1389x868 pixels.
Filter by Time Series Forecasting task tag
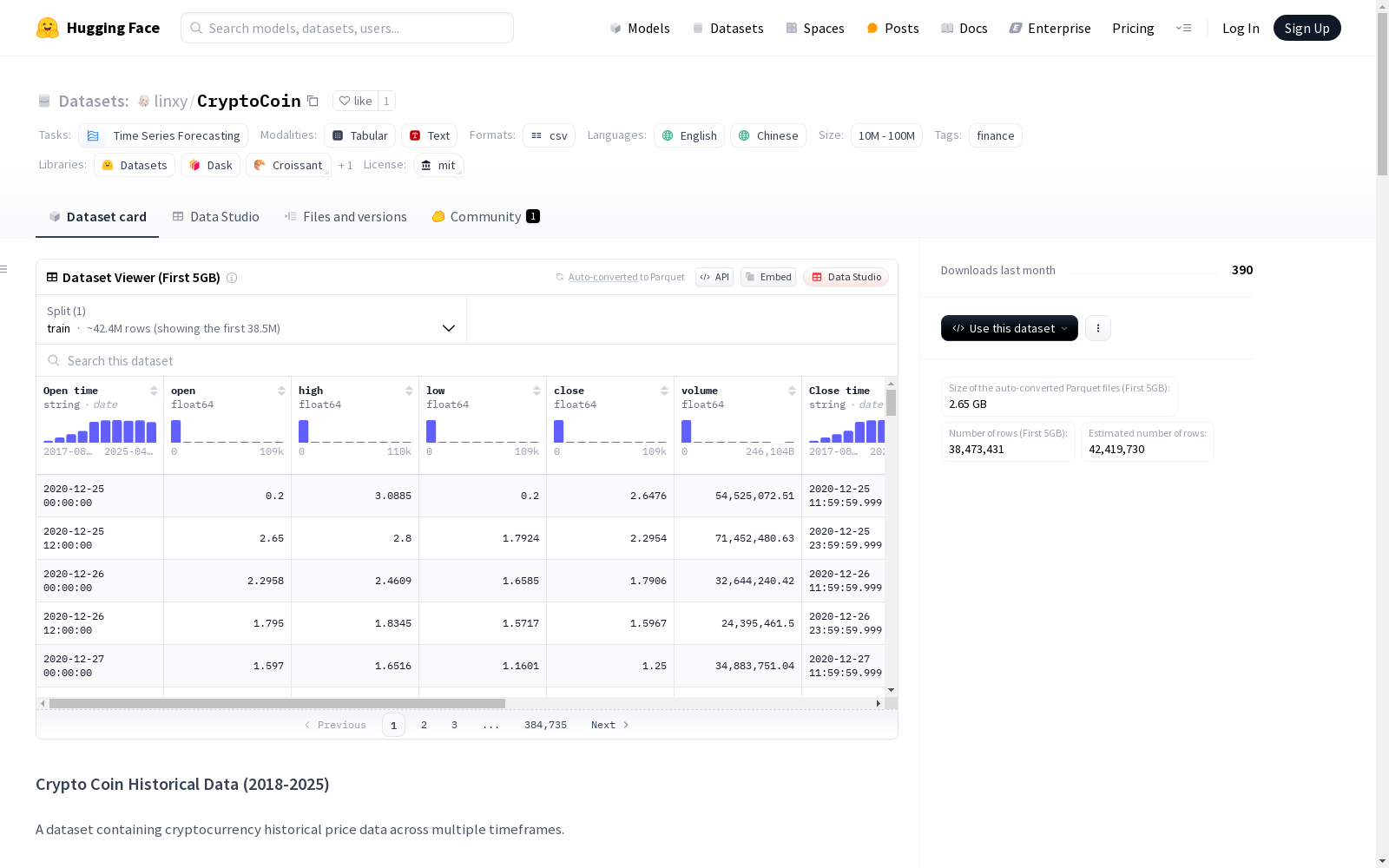click(x=163, y=135)
